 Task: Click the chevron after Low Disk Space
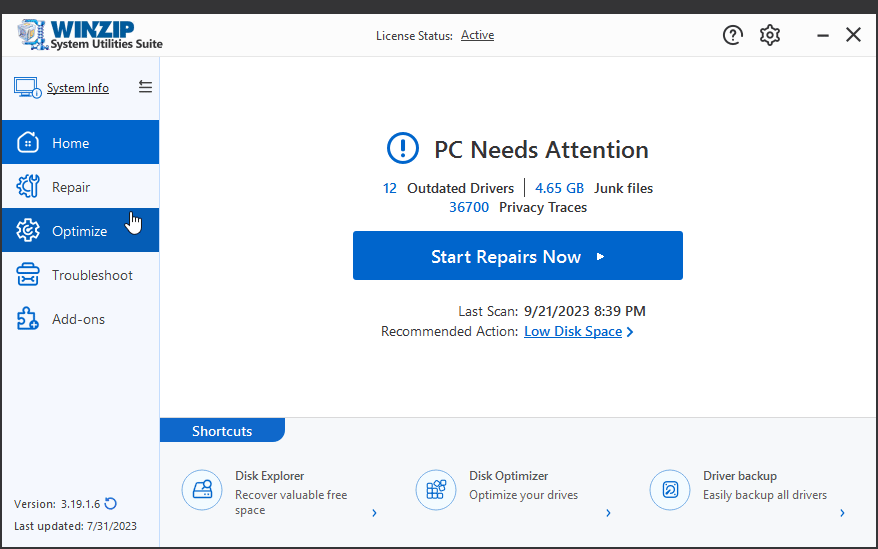coord(630,332)
